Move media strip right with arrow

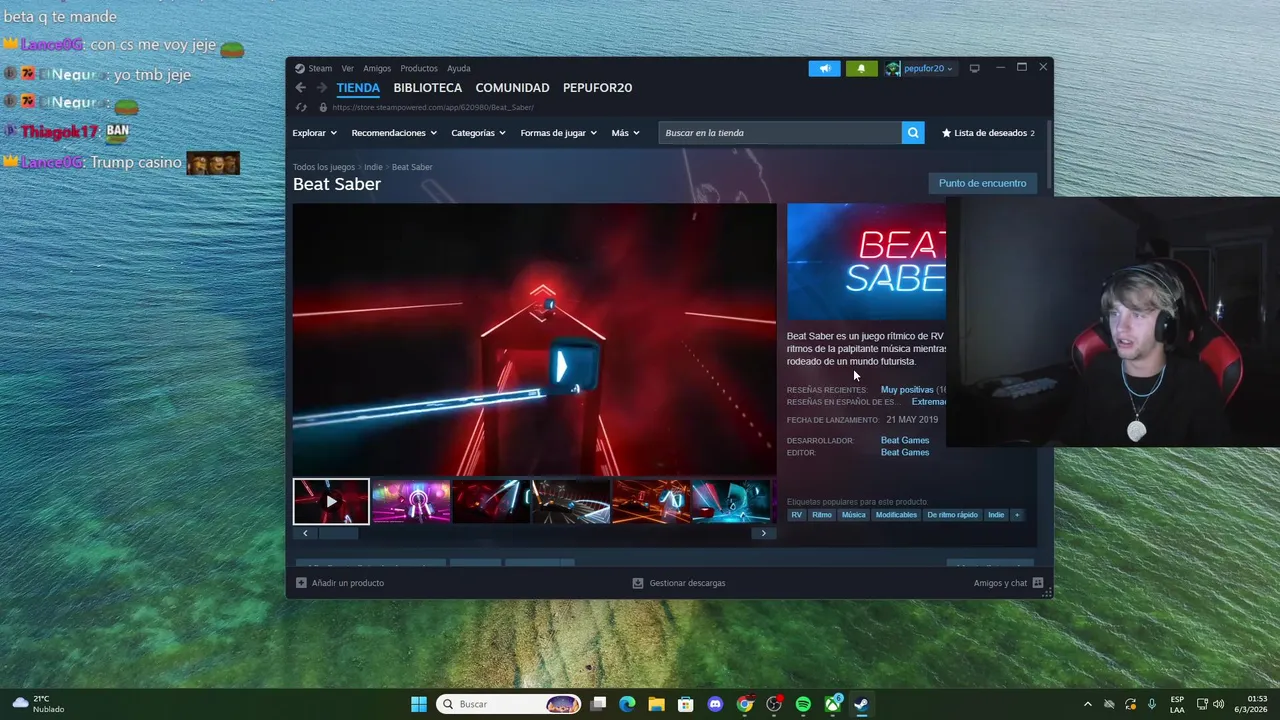pyautogui.click(x=763, y=533)
